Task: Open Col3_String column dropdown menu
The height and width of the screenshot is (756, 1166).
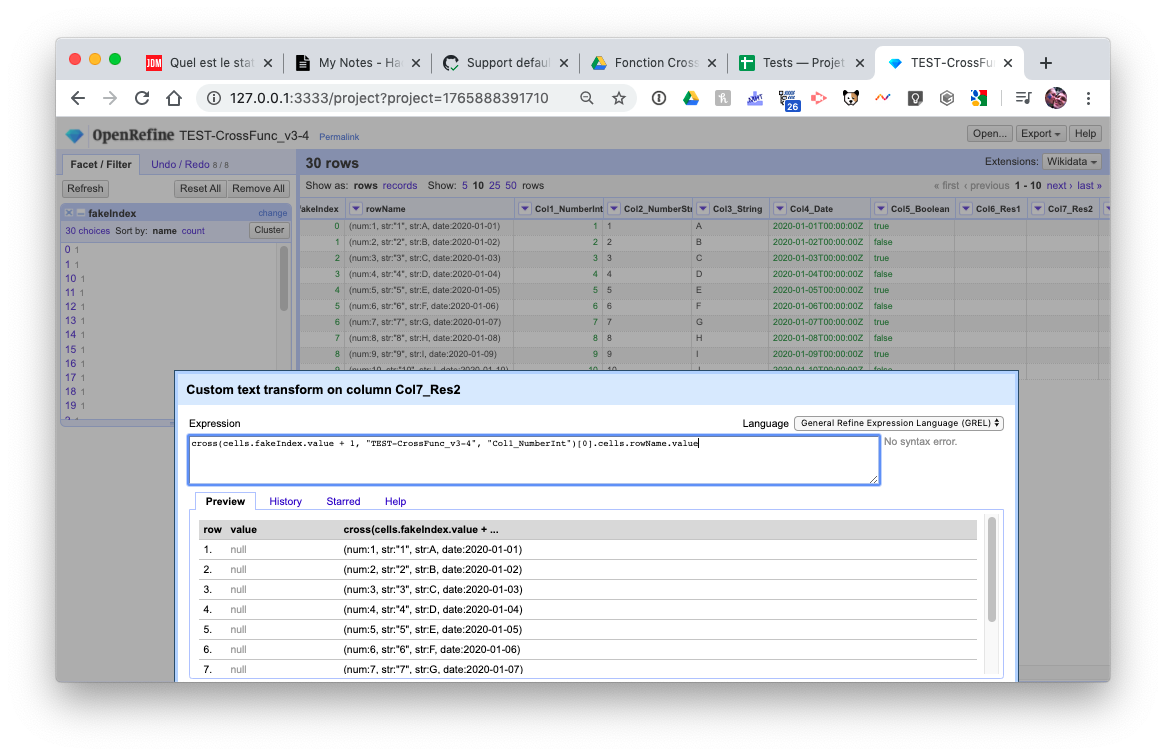Action: [x=703, y=209]
